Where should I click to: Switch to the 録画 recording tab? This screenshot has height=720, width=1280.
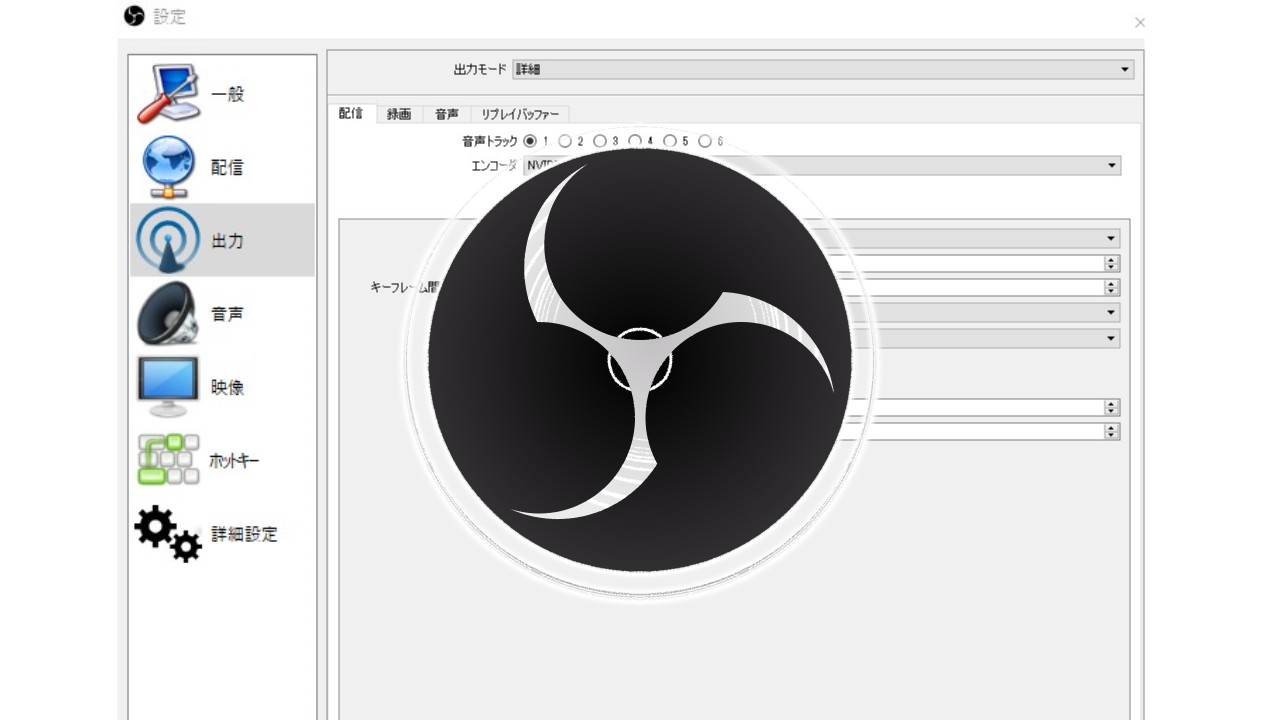click(399, 114)
